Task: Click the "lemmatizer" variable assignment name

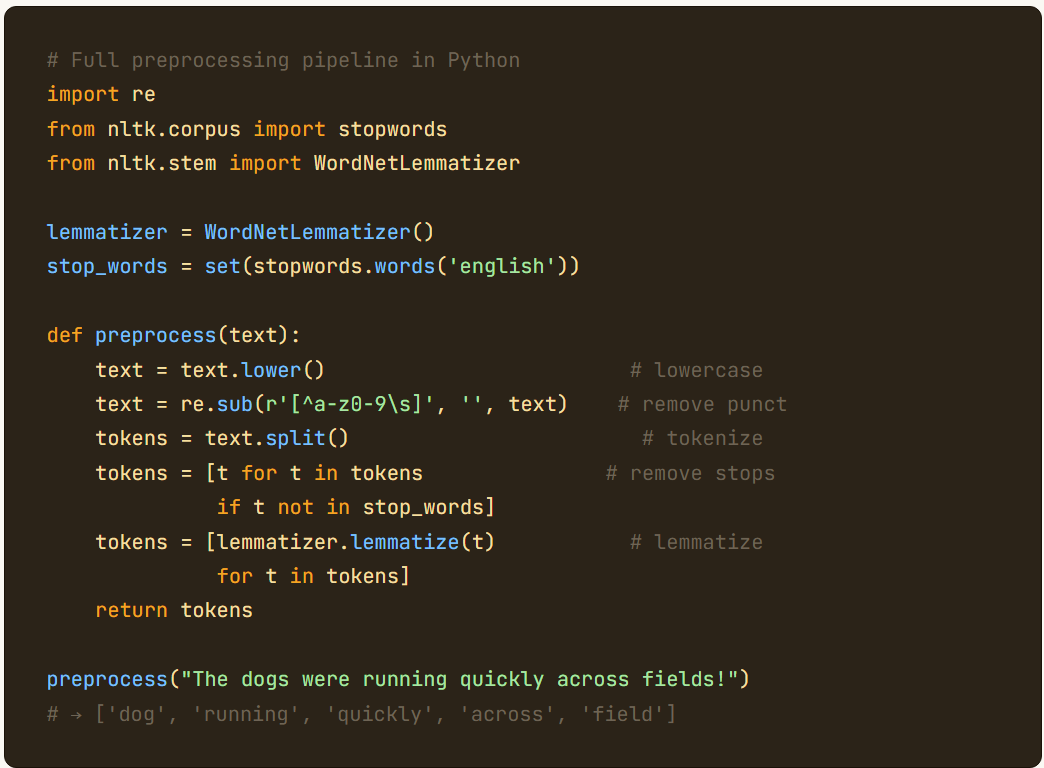Action: 107,232
